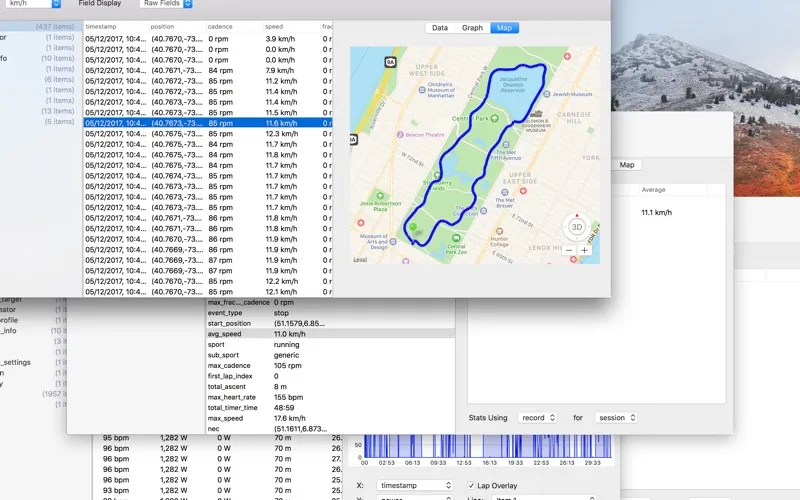Select the Map tab in the back window
This screenshot has width=800, height=500.
click(627, 165)
